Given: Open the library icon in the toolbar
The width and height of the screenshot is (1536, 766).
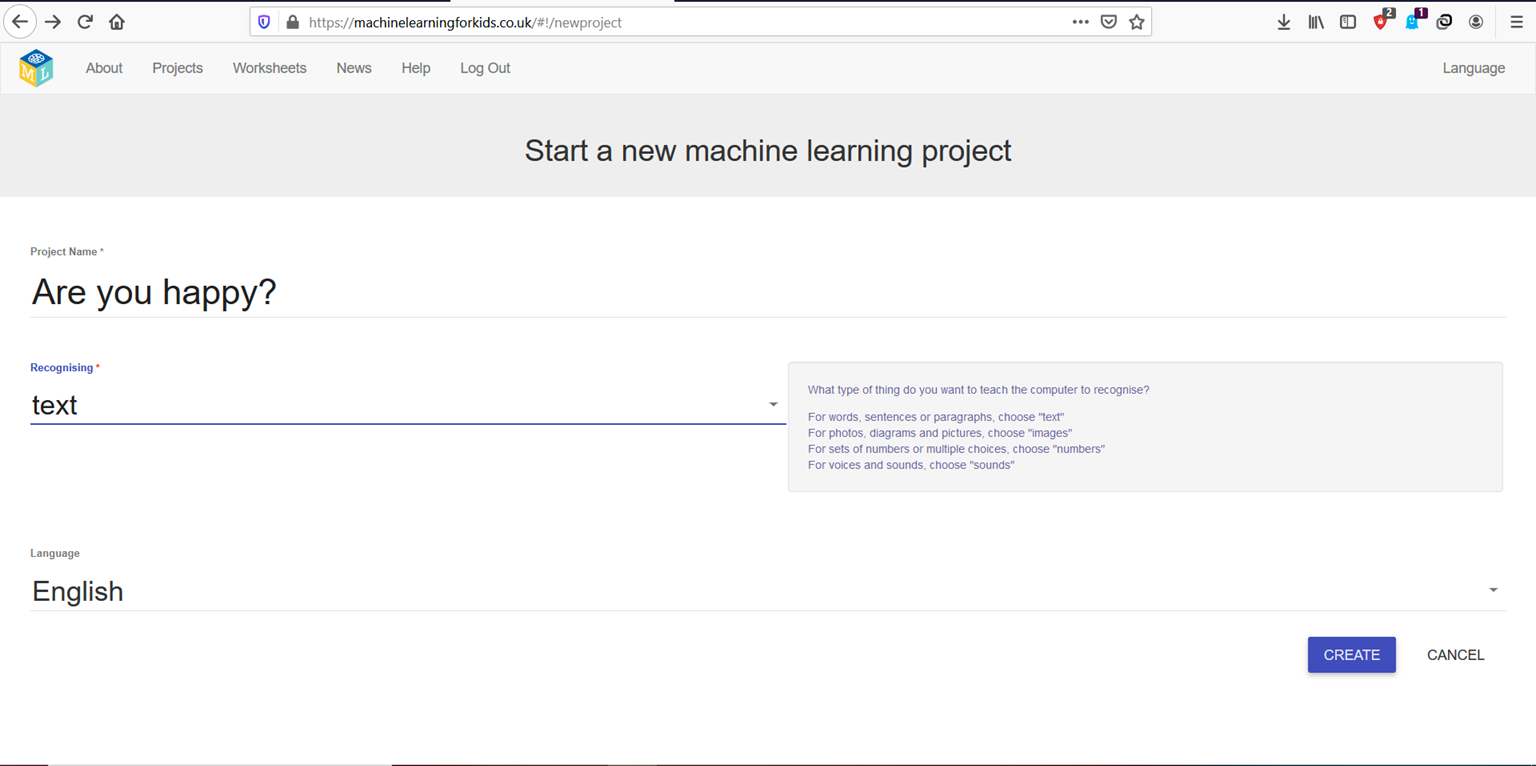Looking at the screenshot, I should (x=1315, y=21).
